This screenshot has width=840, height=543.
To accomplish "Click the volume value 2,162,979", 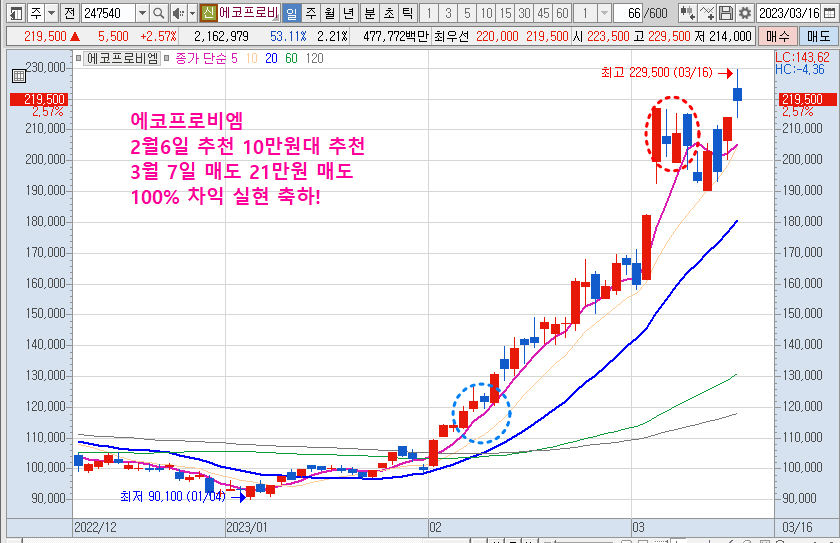I will (221, 36).
